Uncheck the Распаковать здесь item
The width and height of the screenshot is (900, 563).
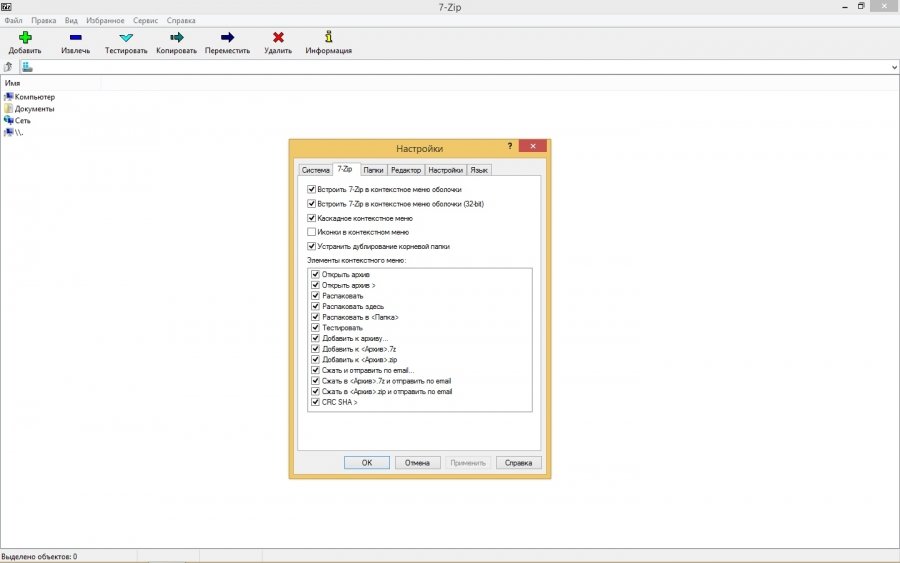pos(315,306)
